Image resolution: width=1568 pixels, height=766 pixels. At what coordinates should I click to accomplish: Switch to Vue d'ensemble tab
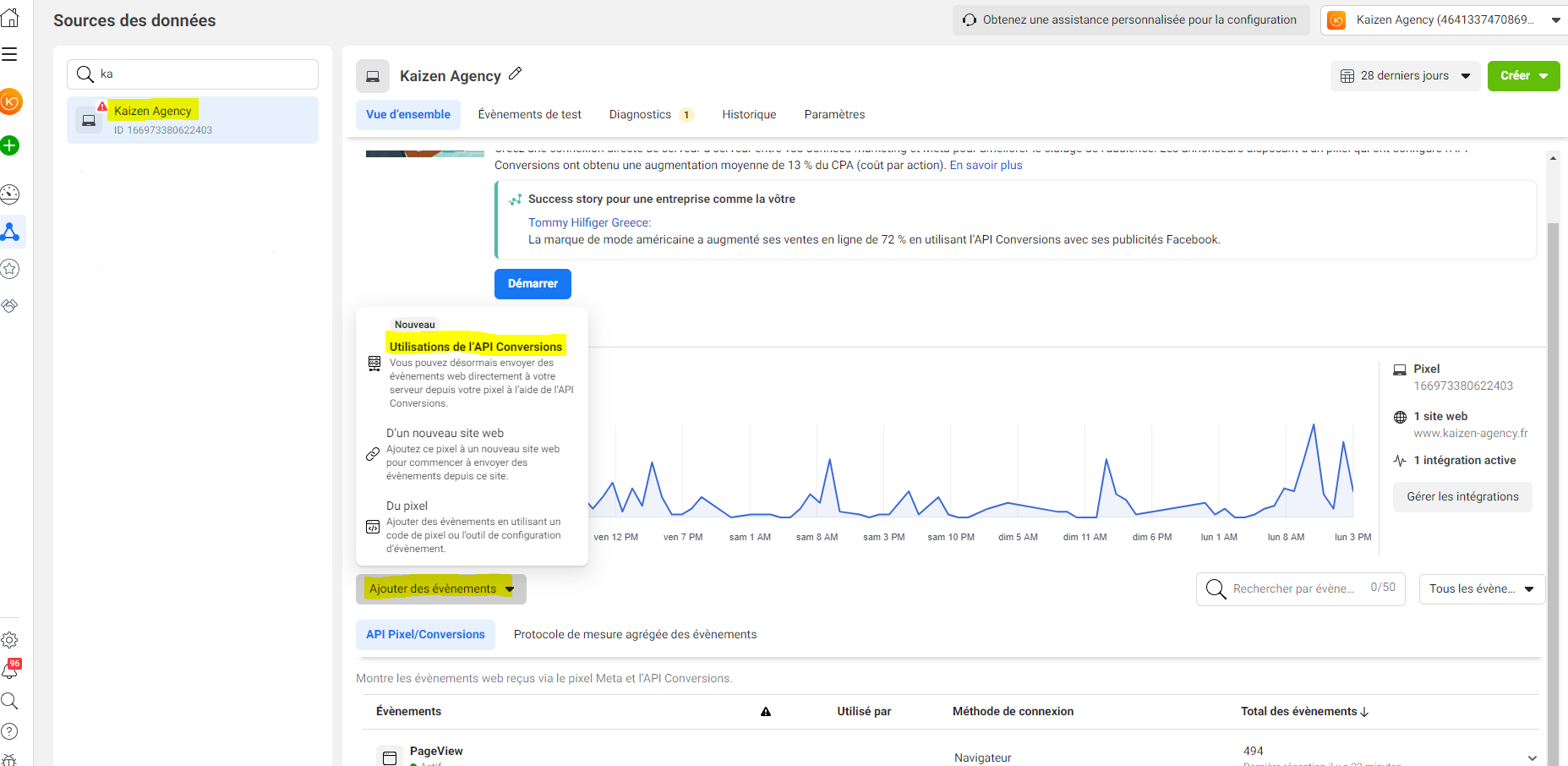pos(408,115)
